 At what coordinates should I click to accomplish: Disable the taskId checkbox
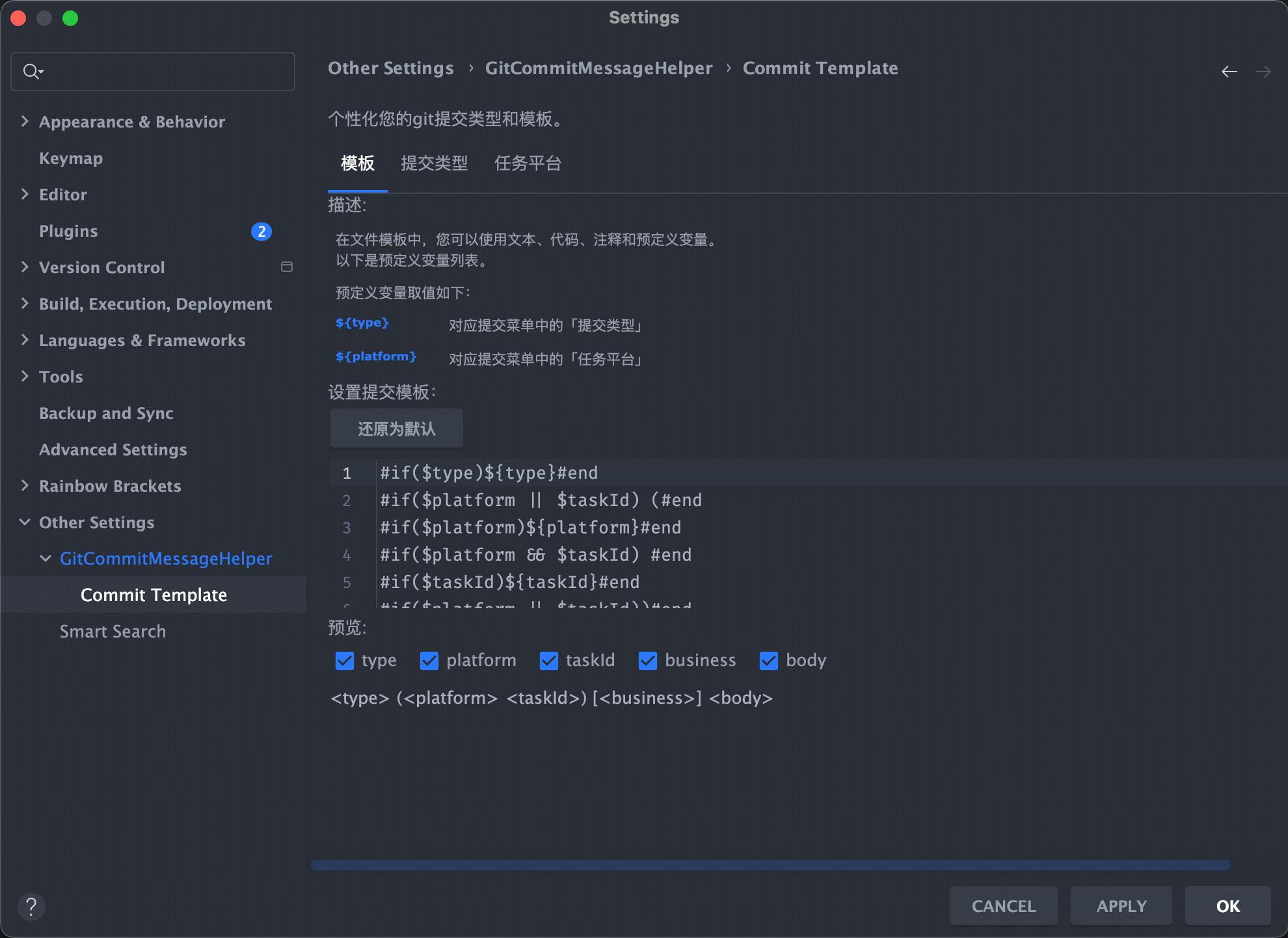point(549,661)
